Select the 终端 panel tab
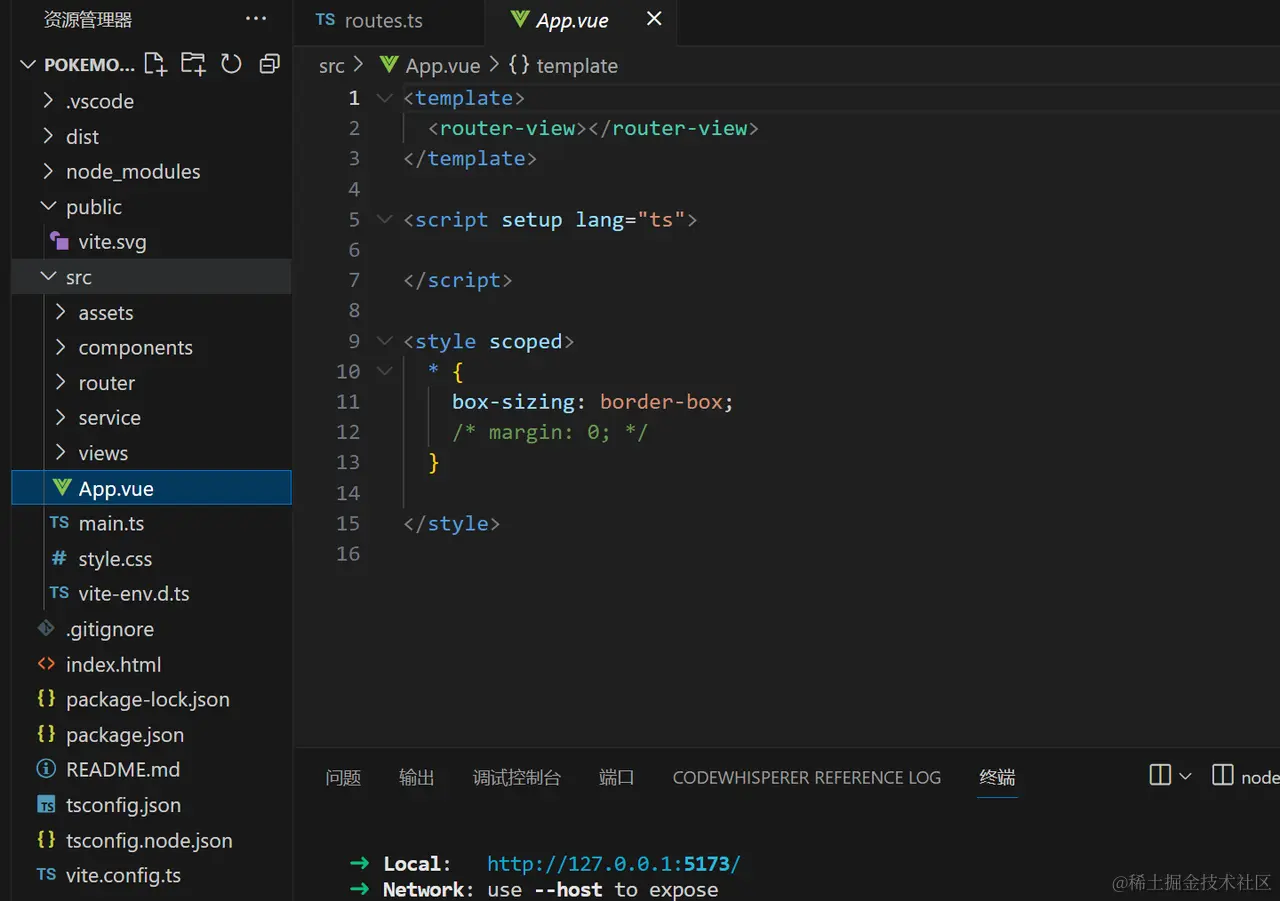 coord(997,777)
